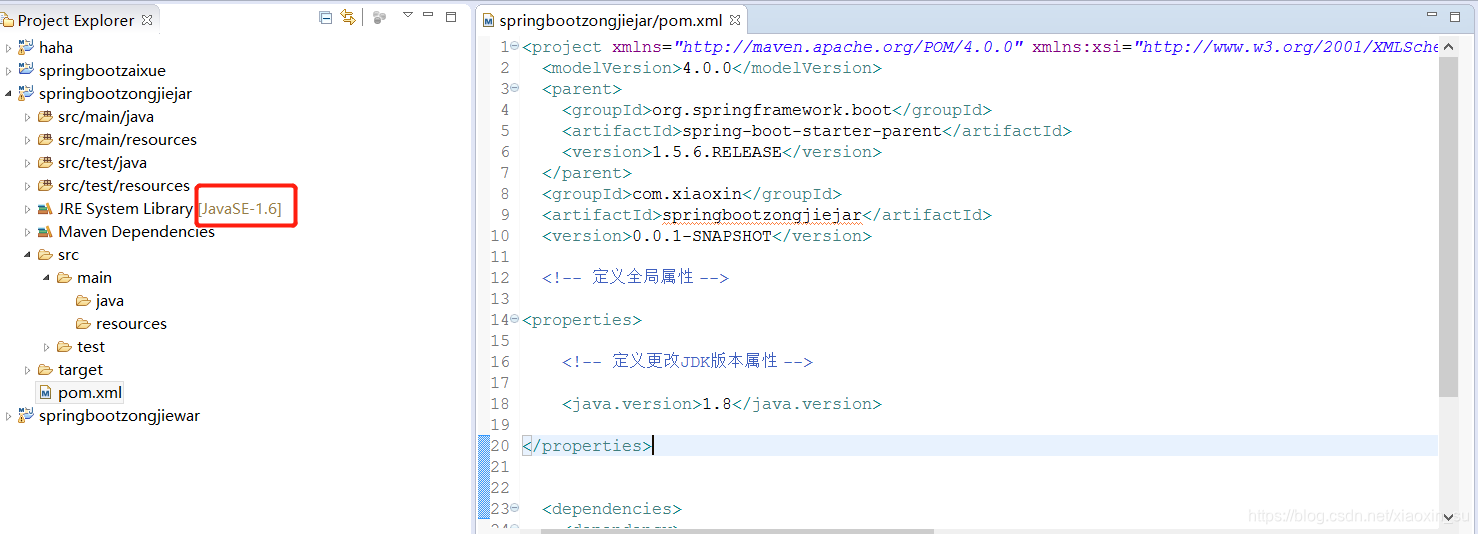Collapse the springbootzongjiejar project node
The width and height of the screenshot is (1478, 534).
pos(9,93)
